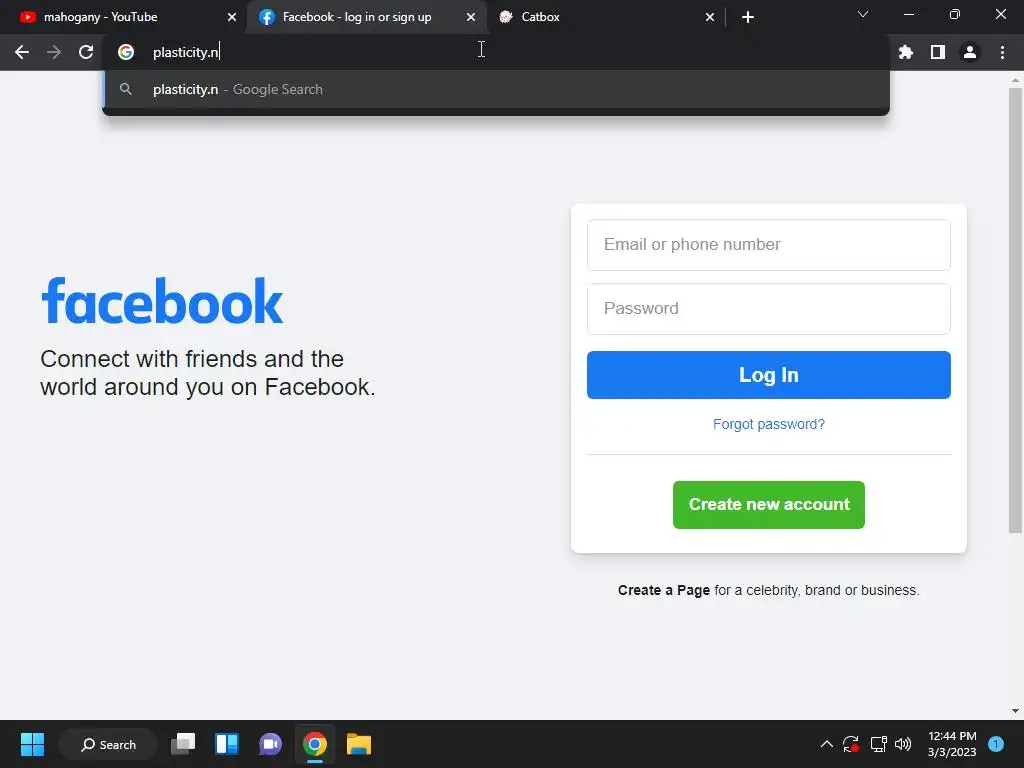Click the browser forward arrow

[x=54, y=52]
